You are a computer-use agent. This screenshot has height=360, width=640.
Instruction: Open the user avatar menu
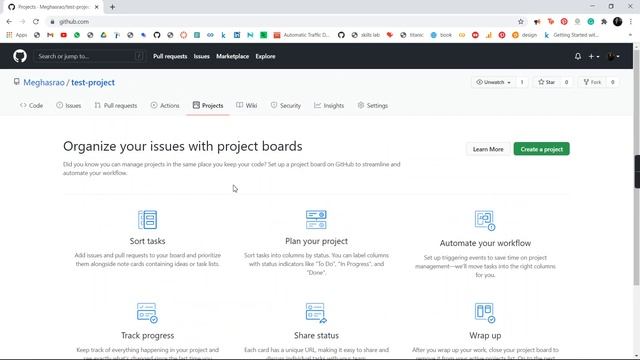pos(613,56)
